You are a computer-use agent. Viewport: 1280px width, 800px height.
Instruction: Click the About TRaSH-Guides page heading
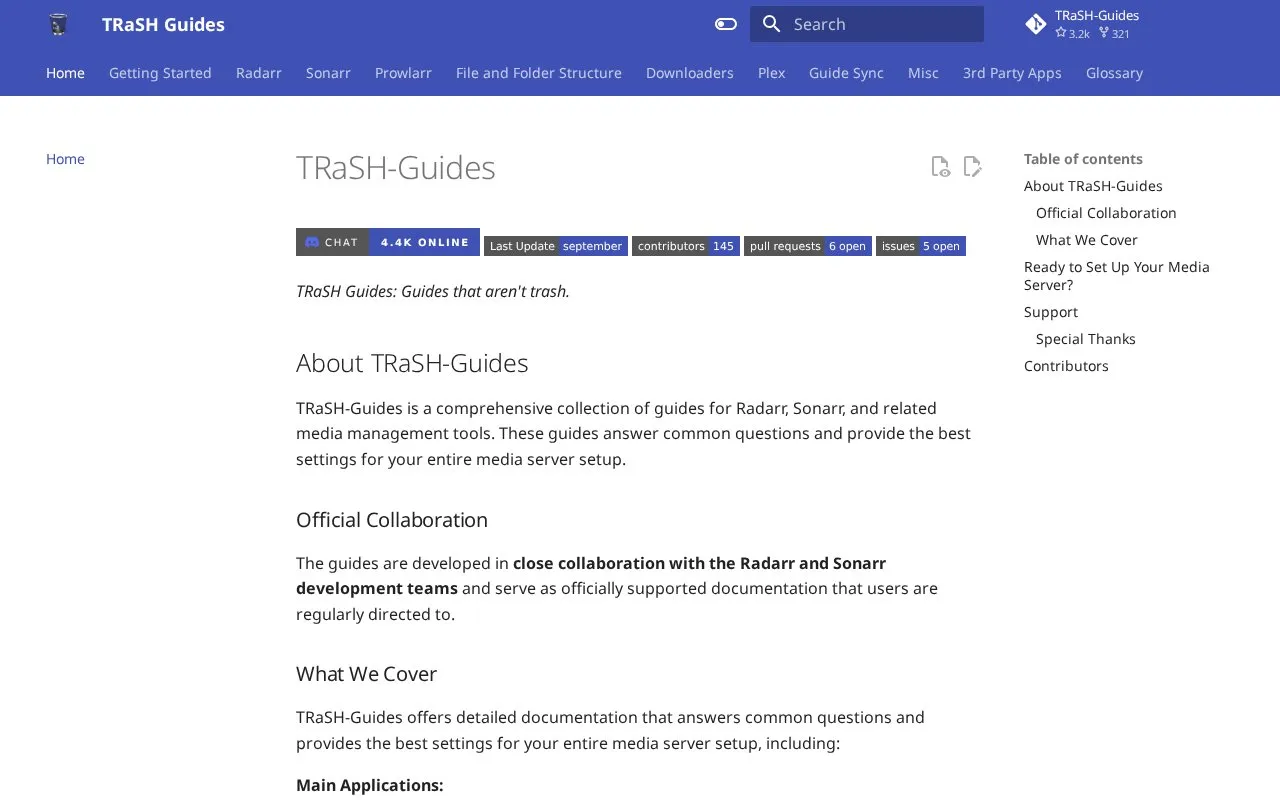[412, 363]
